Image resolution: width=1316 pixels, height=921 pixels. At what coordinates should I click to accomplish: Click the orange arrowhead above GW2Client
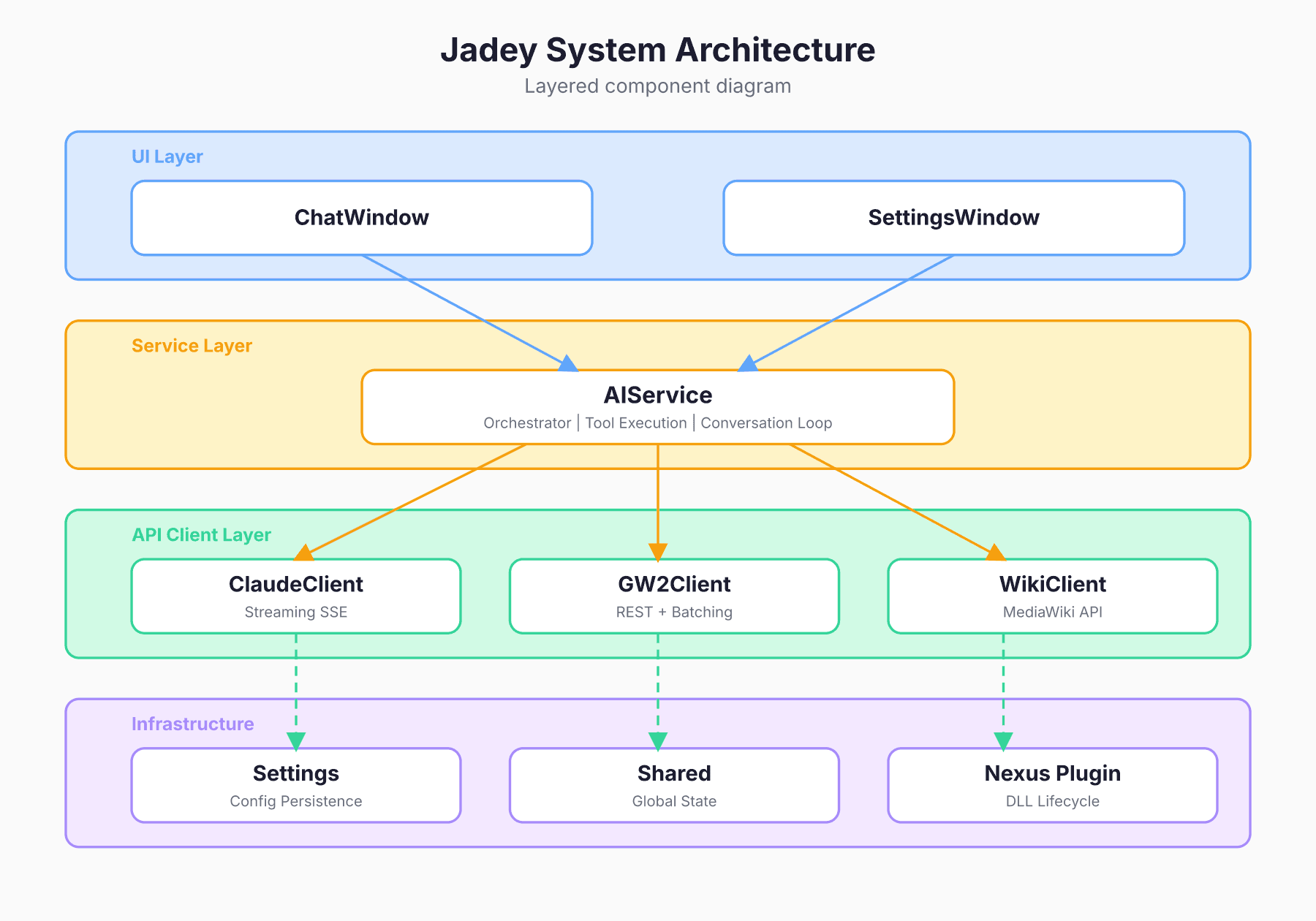tap(658, 552)
